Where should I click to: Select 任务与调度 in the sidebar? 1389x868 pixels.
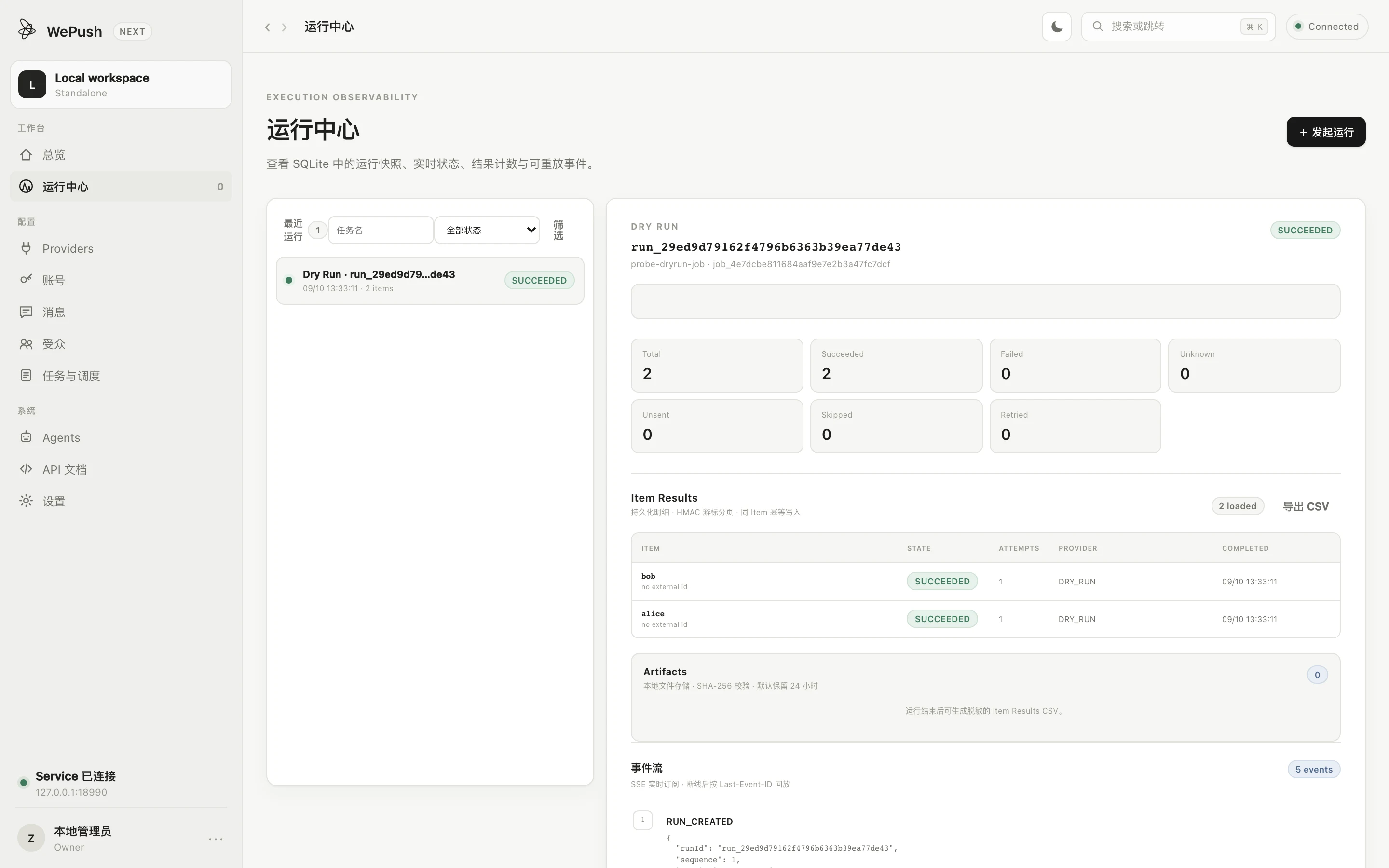pyautogui.click(x=121, y=376)
